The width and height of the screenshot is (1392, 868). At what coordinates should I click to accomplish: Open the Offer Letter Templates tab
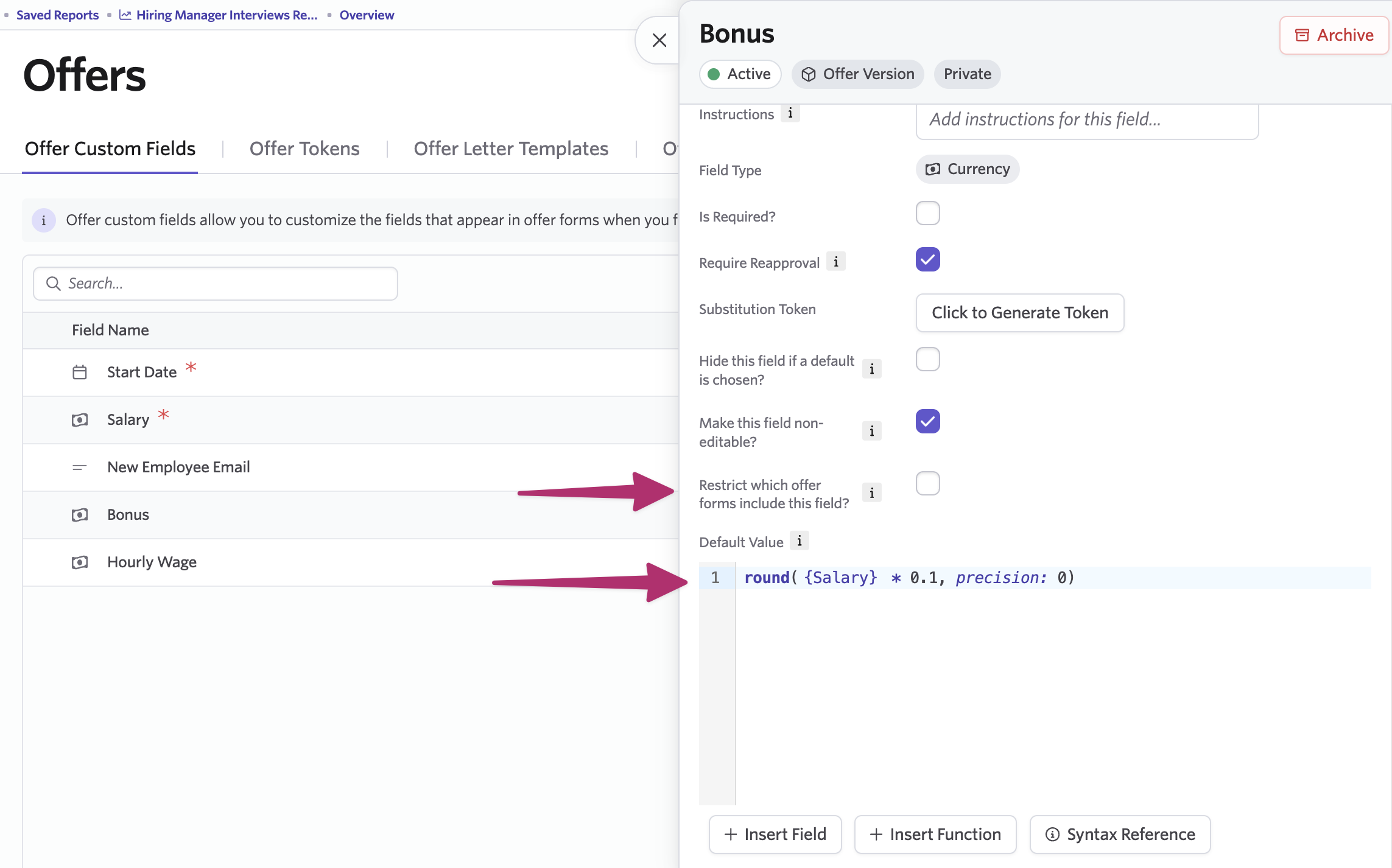(511, 149)
